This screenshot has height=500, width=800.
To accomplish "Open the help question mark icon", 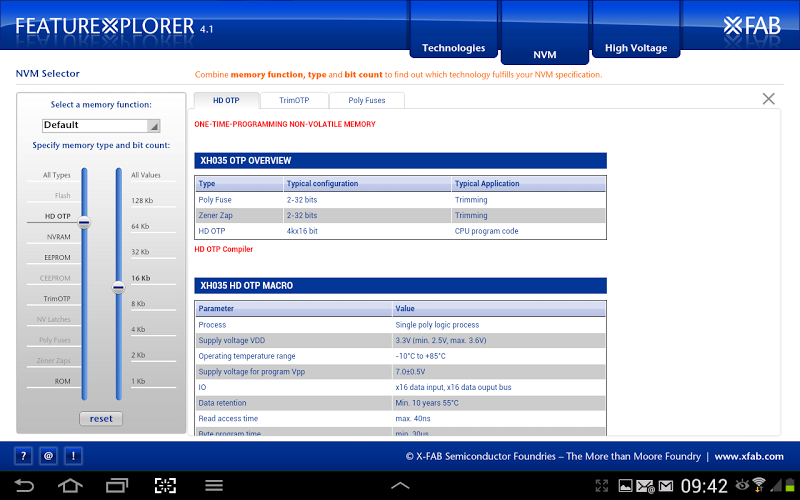I will pyautogui.click(x=23, y=456).
